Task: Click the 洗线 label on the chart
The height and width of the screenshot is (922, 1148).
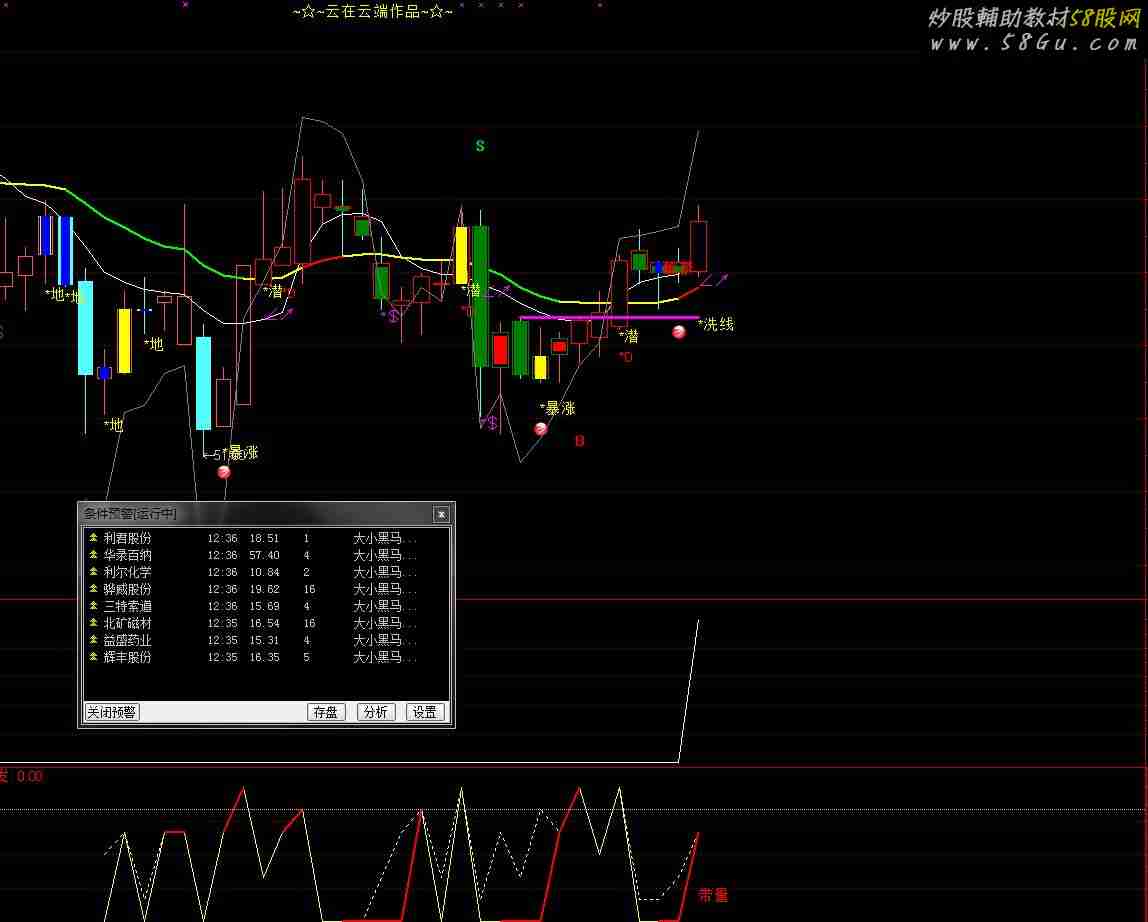Action: [718, 324]
